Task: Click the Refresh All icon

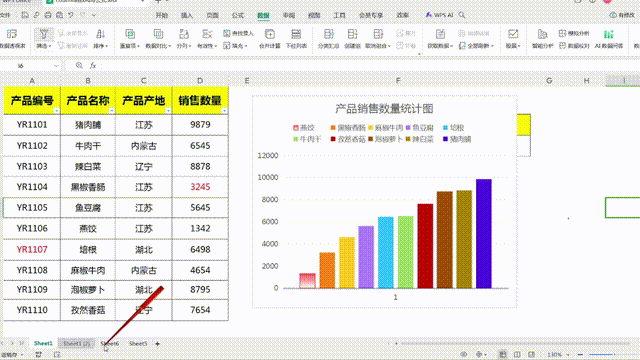Action: [462, 46]
